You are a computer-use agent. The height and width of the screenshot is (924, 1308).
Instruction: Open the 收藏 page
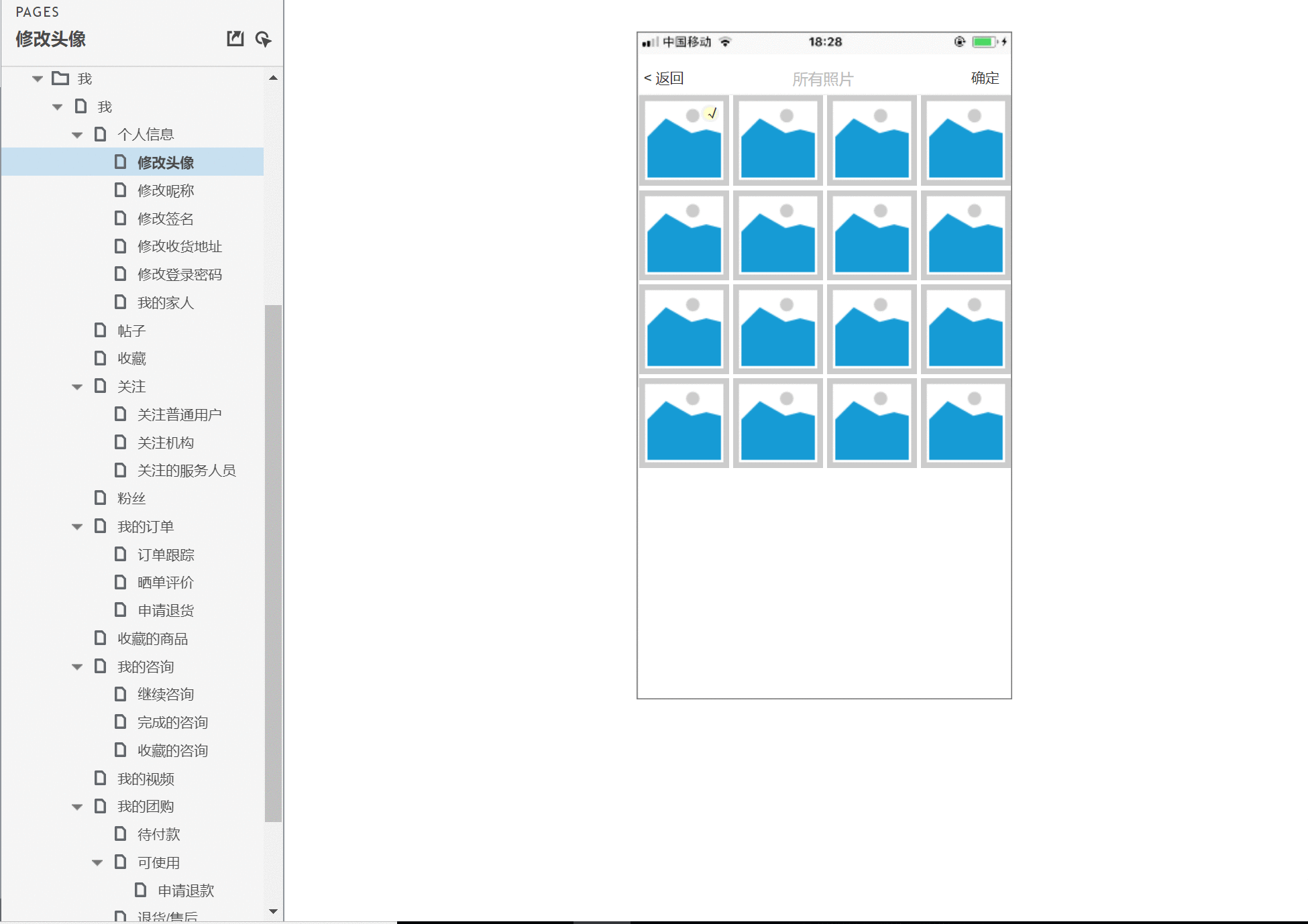coord(133,358)
